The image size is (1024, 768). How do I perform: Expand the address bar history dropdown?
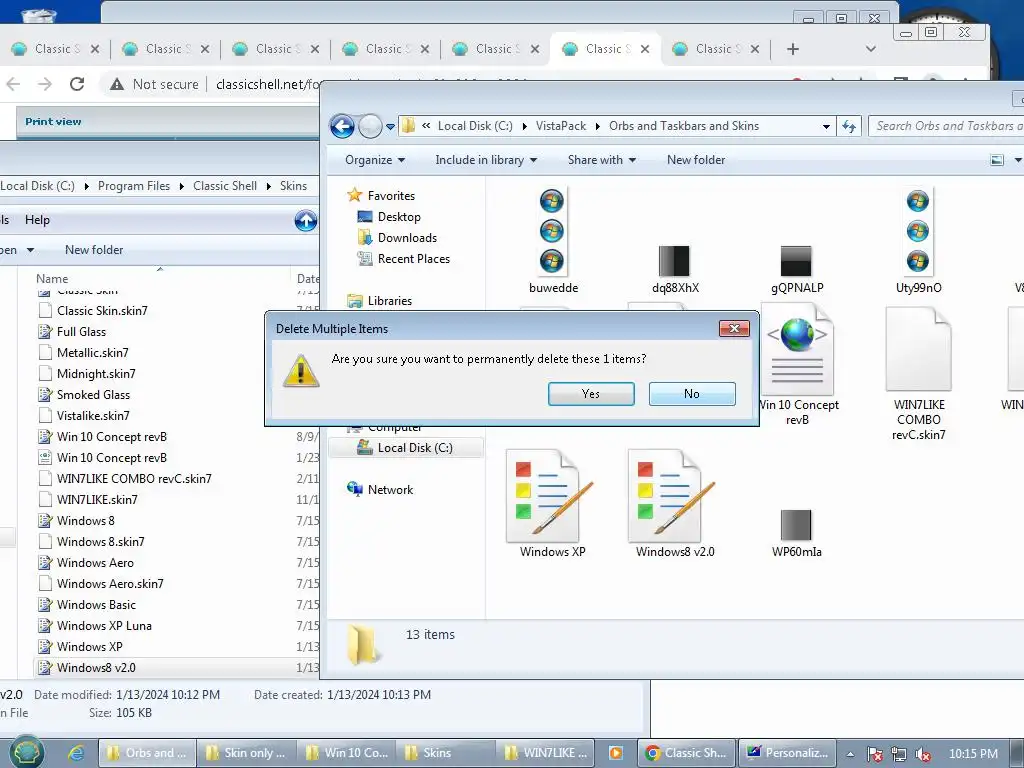[826, 127]
